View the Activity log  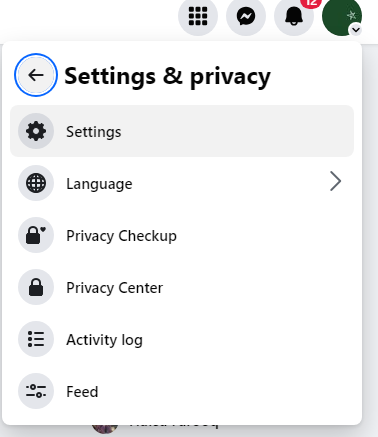pos(182,339)
